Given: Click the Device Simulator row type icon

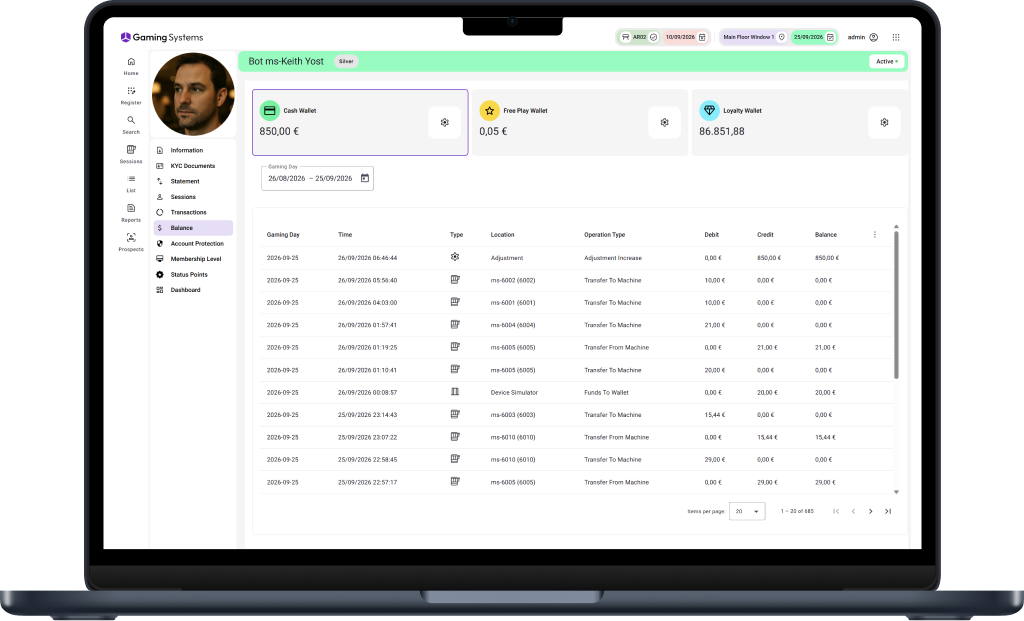Looking at the screenshot, I should (455, 392).
